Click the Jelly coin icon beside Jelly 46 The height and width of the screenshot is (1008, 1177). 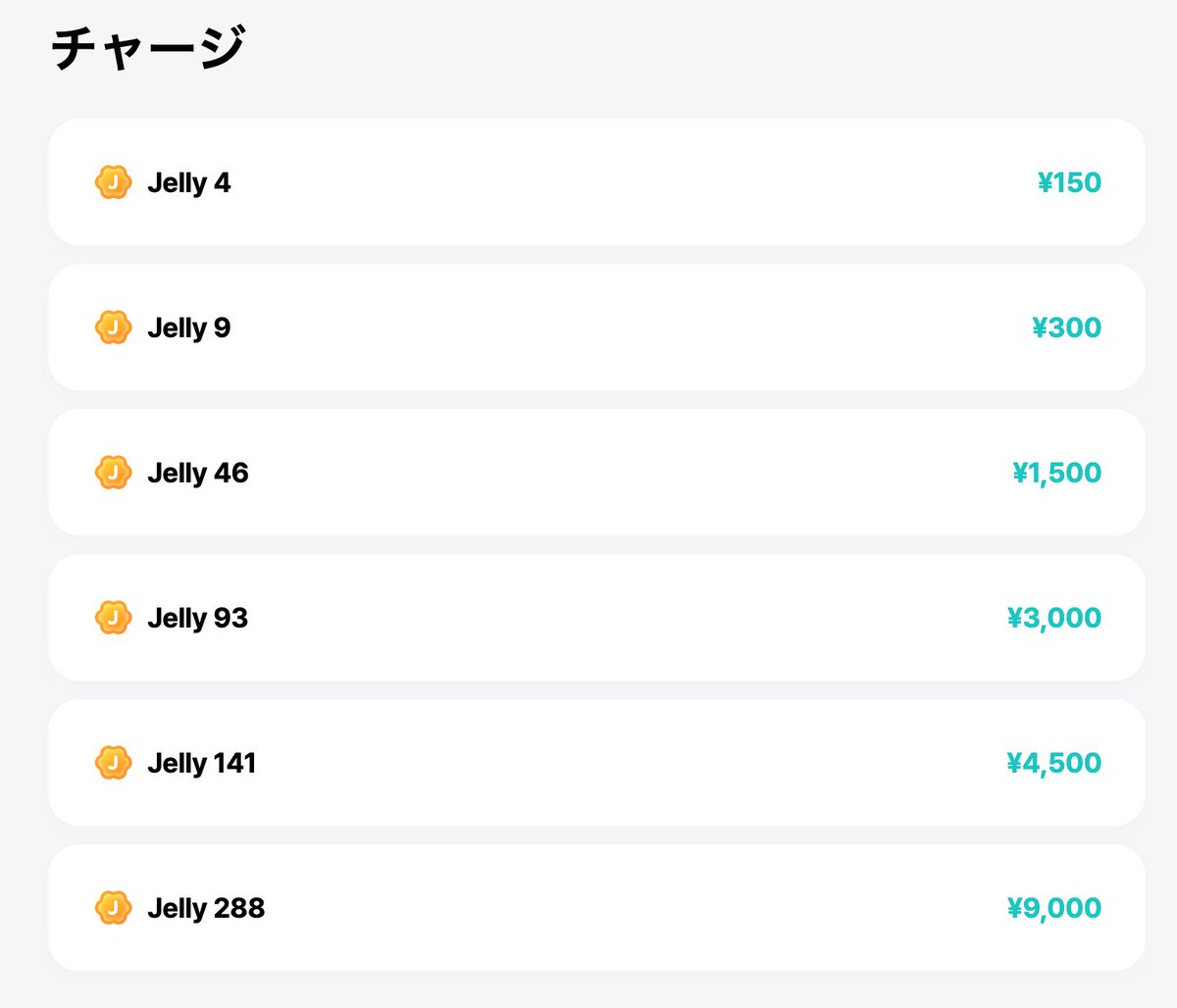pyautogui.click(x=113, y=473)
